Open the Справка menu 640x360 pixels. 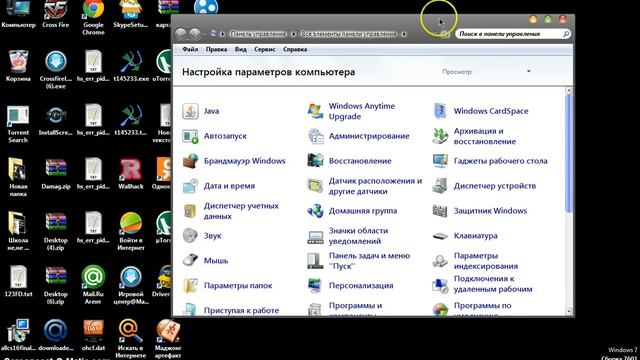(x=295, y=49)
